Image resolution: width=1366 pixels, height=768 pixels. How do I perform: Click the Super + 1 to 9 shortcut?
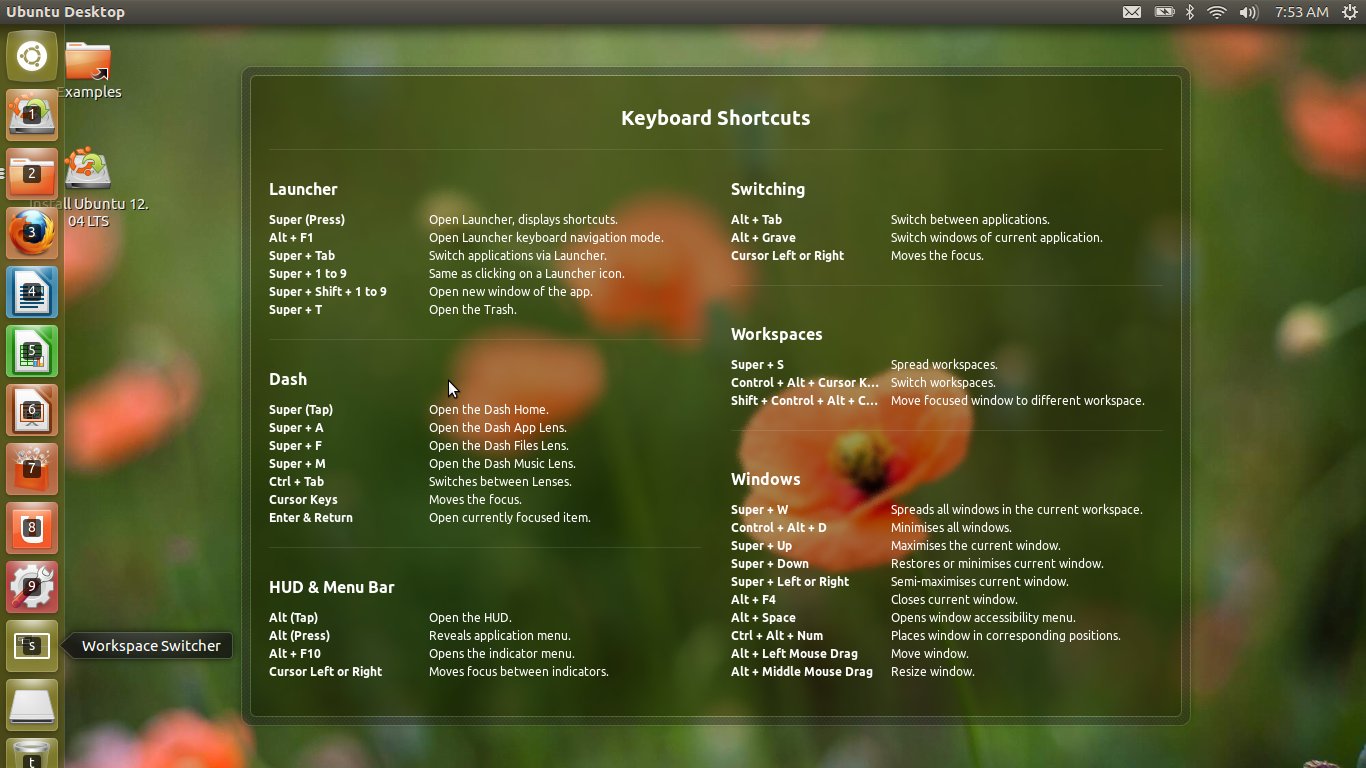[x=308, y=274]
